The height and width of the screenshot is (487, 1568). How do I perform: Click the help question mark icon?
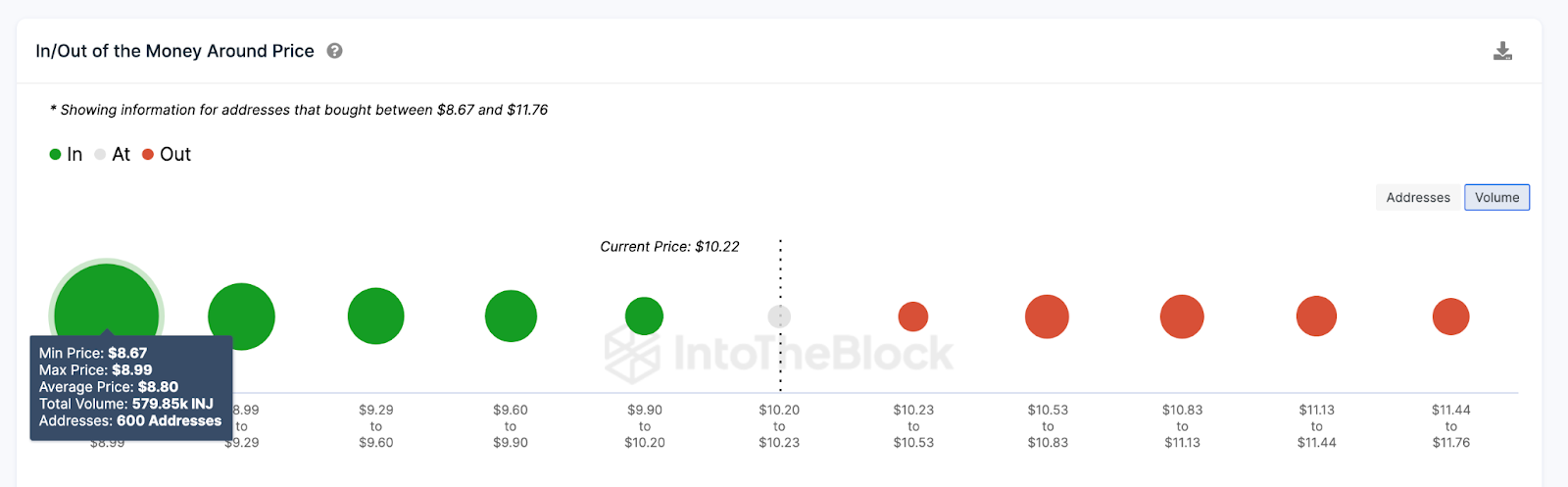[334, 51]
